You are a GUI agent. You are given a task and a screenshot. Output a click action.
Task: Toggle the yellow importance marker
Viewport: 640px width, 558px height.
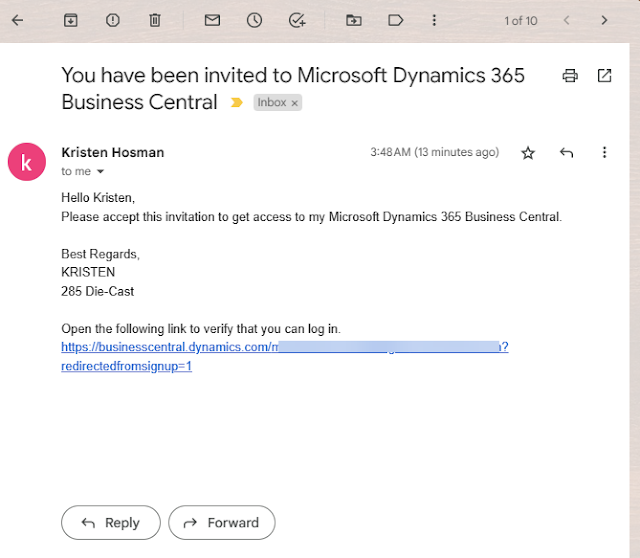pyautogui.click(x=237, y=102)
